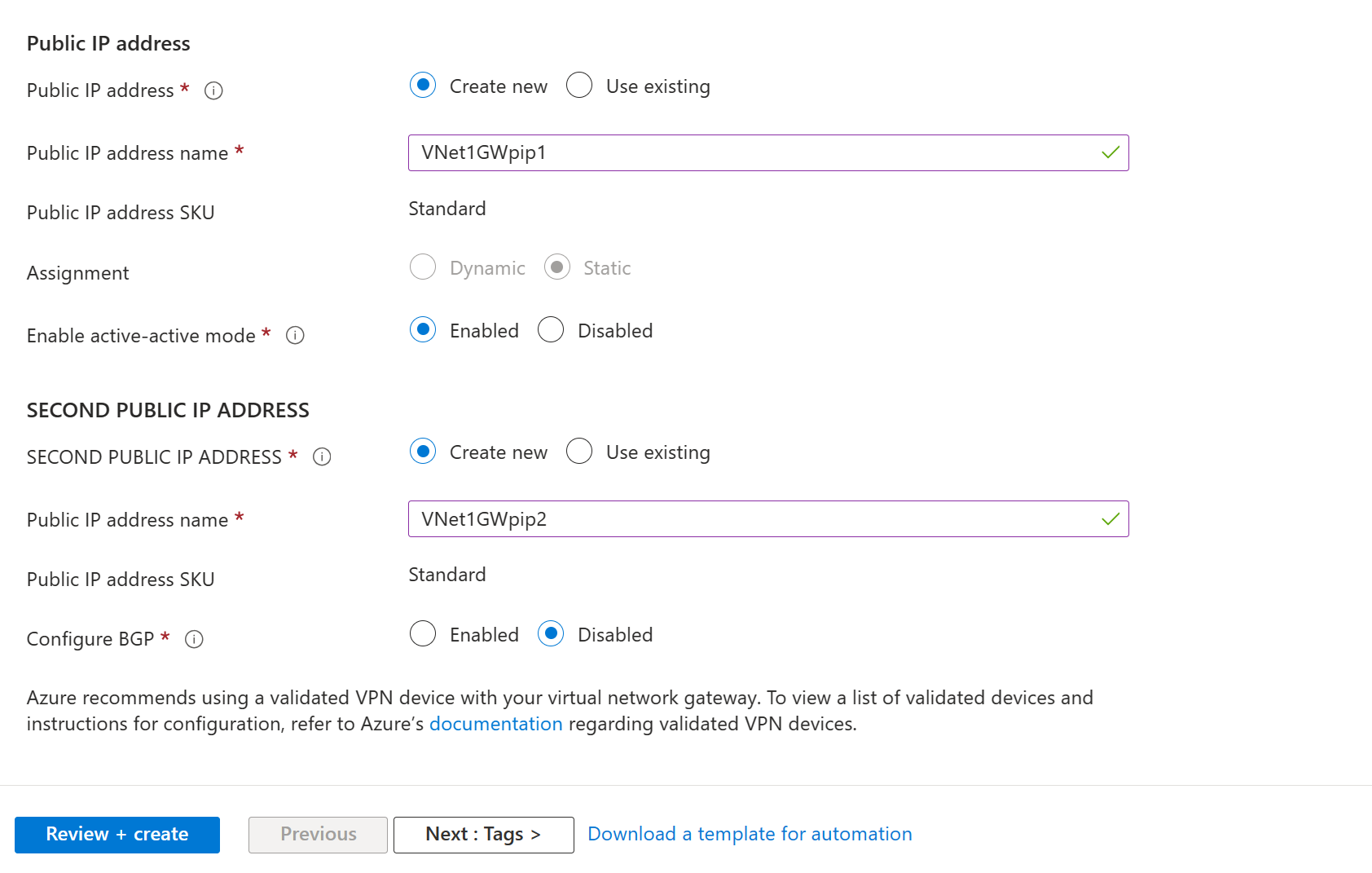Click Download a template for automation
Viewport: 1372px width, 873px height.
click(x=750, y=834)
